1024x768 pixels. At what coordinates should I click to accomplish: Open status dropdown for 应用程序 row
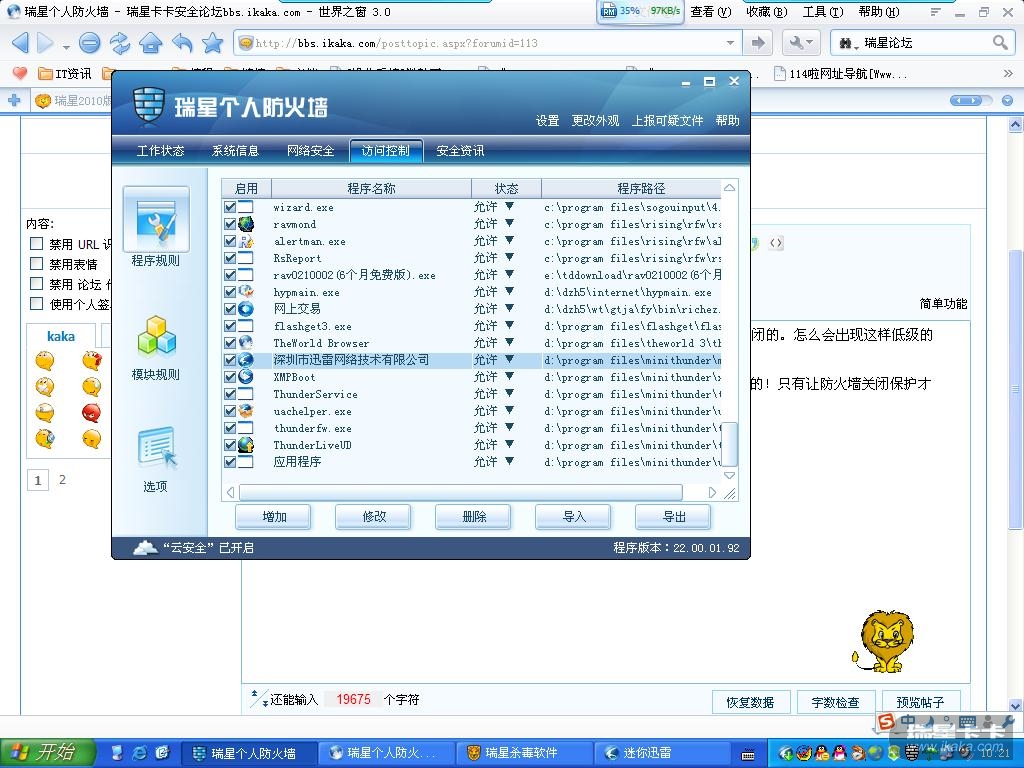click(x=509, y=461)
